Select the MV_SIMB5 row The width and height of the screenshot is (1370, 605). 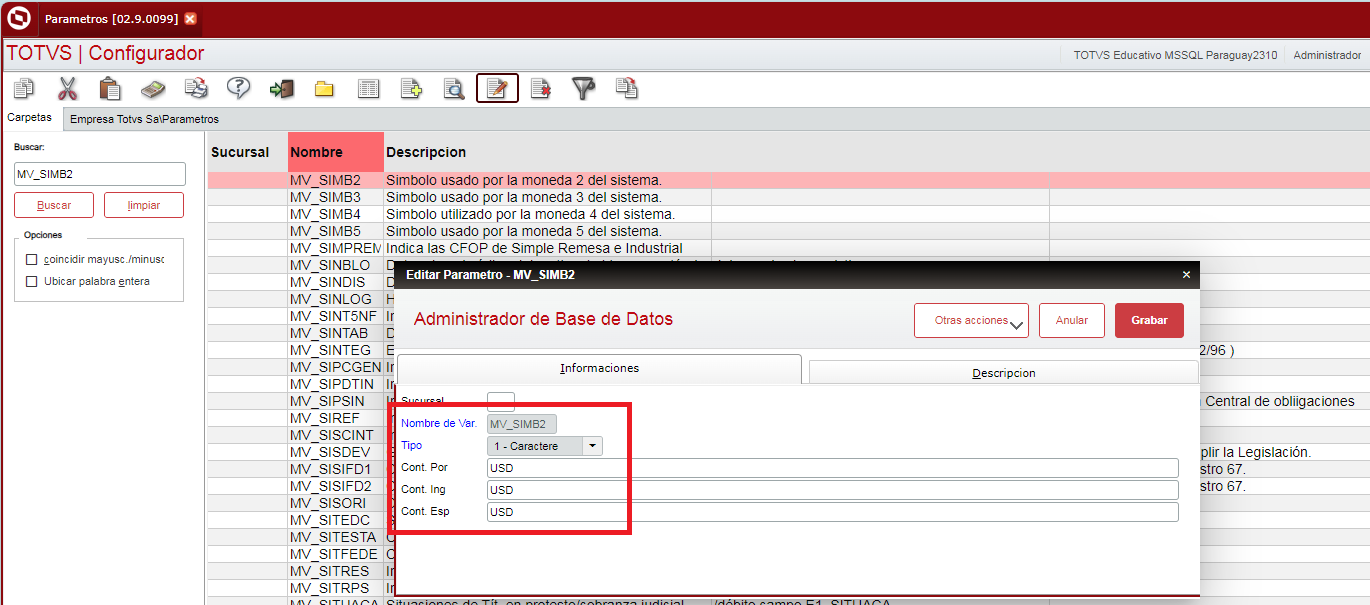(788, 231)
